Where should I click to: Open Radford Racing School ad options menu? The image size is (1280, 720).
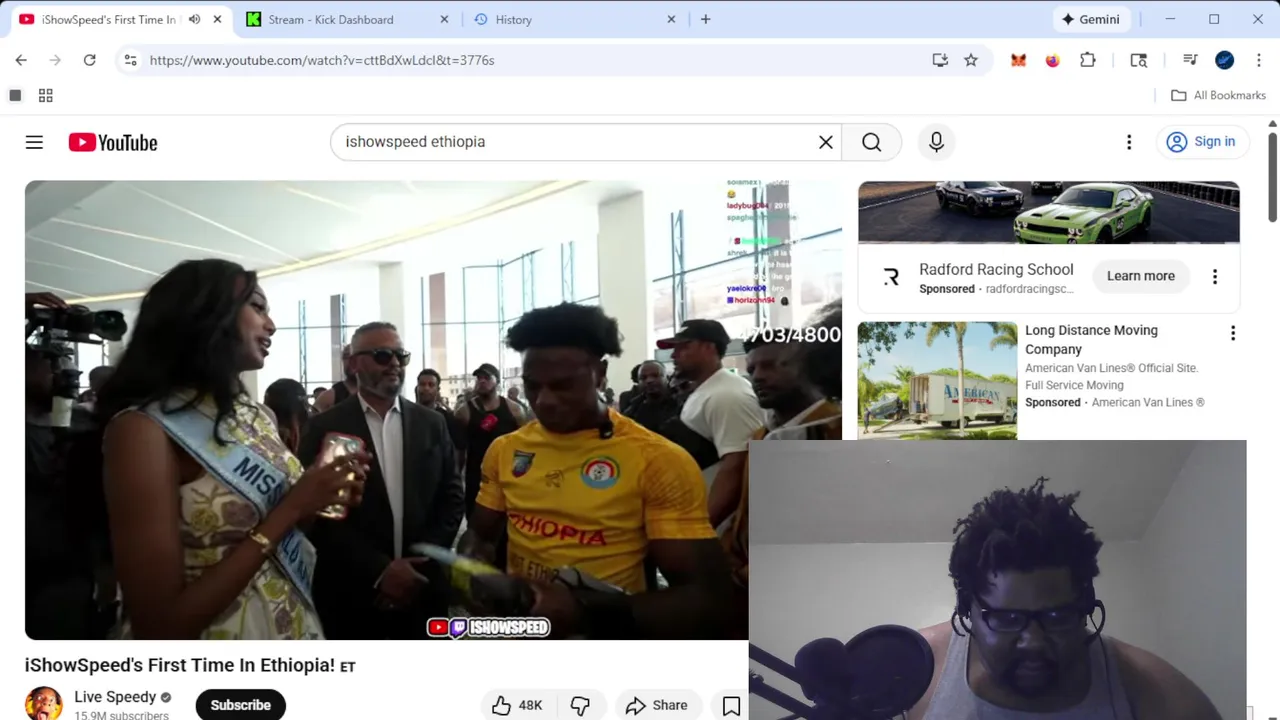1215,277
